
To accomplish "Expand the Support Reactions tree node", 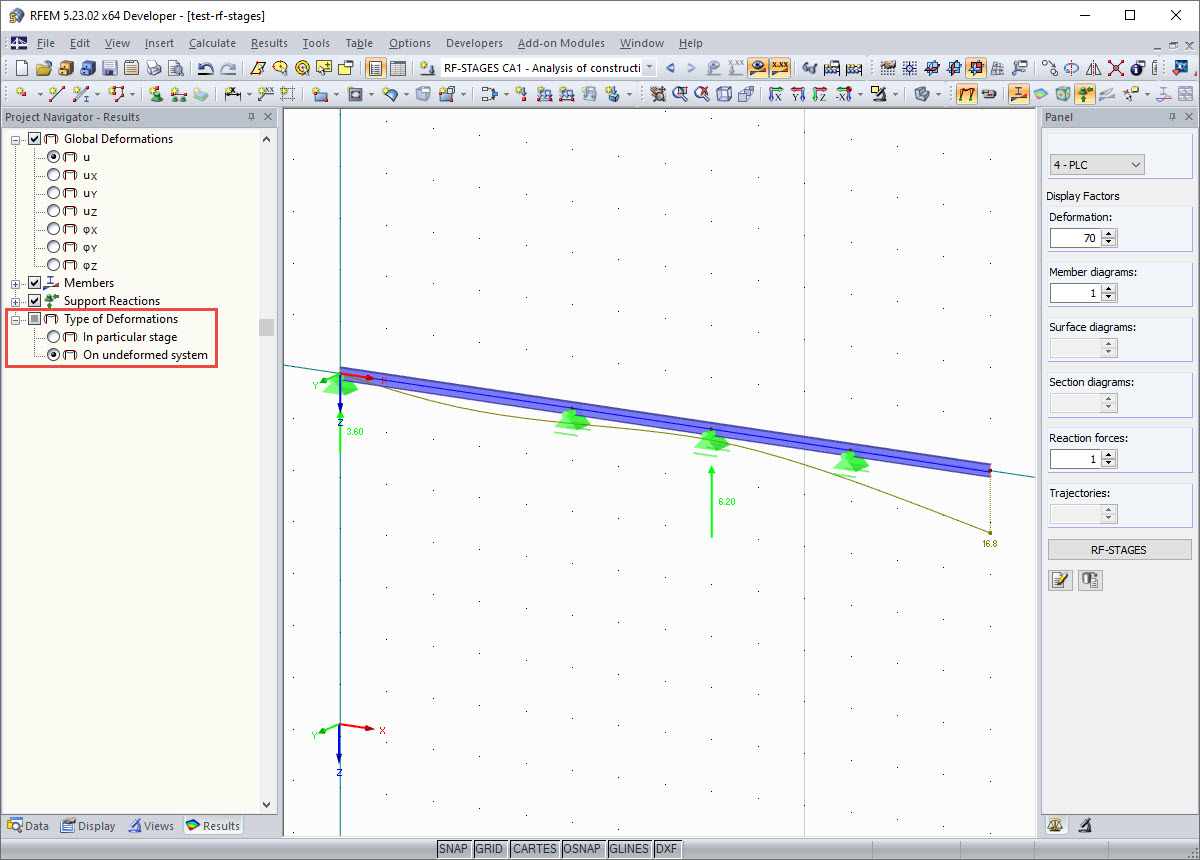I will click(x=17, y=301).
